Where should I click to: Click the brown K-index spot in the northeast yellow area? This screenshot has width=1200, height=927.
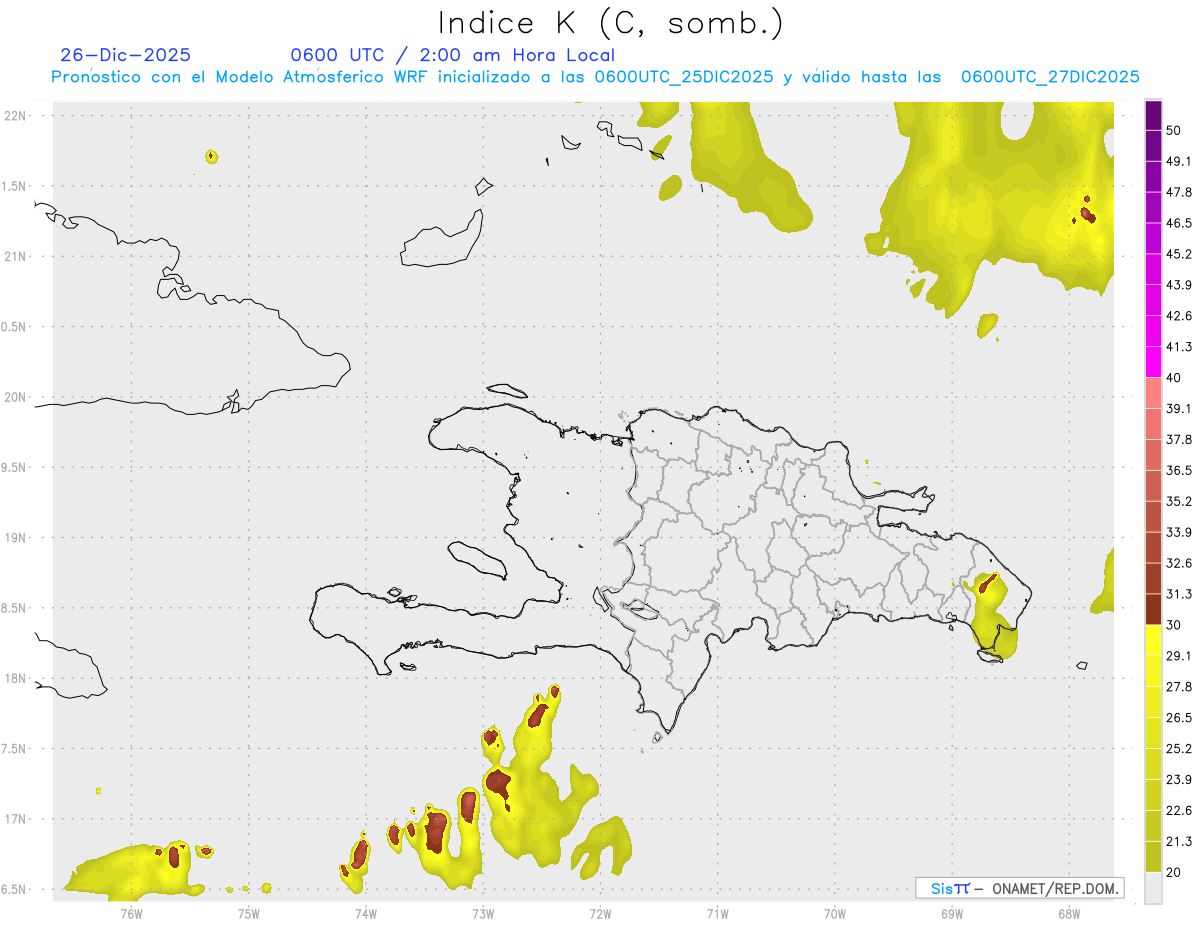click(1088, 214)
